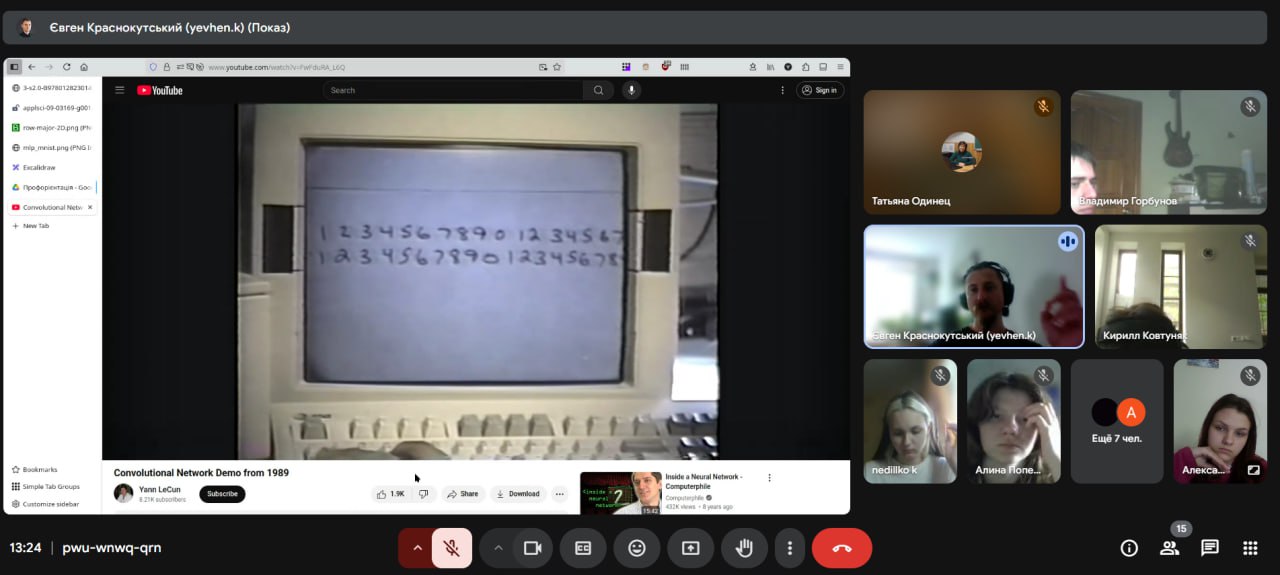This screenshot has height=575, width=1280.
Task: Present your screen now
Action: click(x=690, y=548)
